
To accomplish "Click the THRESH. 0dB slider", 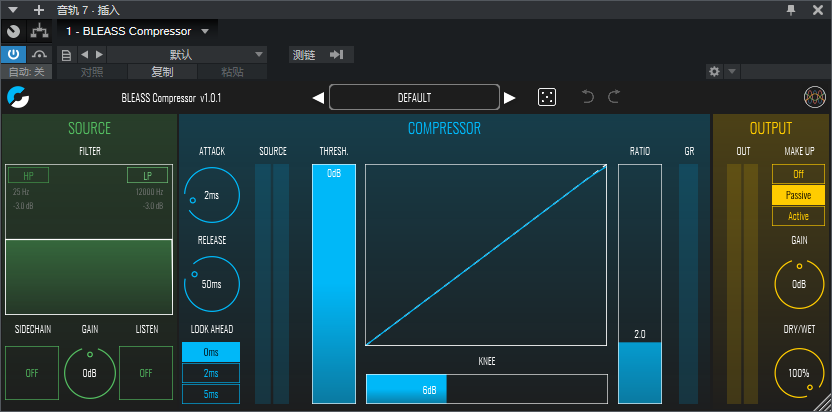I will click(x=334, y=284).
